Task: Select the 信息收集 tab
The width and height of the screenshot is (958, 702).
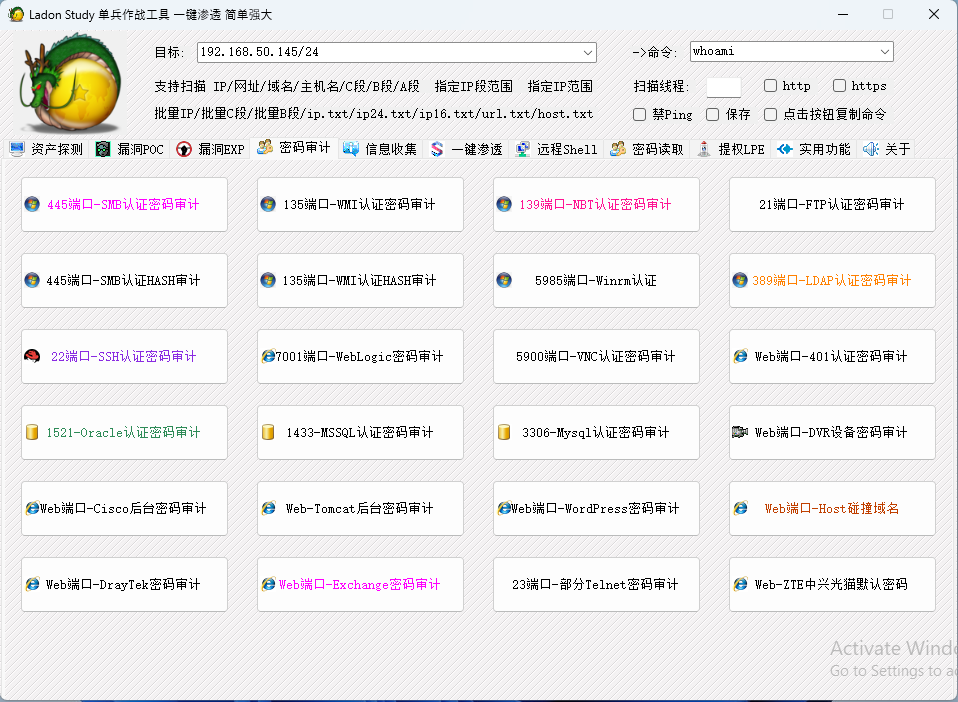Action: click(x=380, y=149)
